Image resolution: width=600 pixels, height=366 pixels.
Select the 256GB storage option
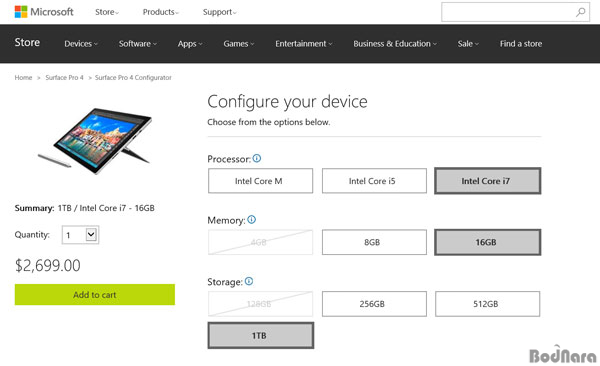coord(374,304)
